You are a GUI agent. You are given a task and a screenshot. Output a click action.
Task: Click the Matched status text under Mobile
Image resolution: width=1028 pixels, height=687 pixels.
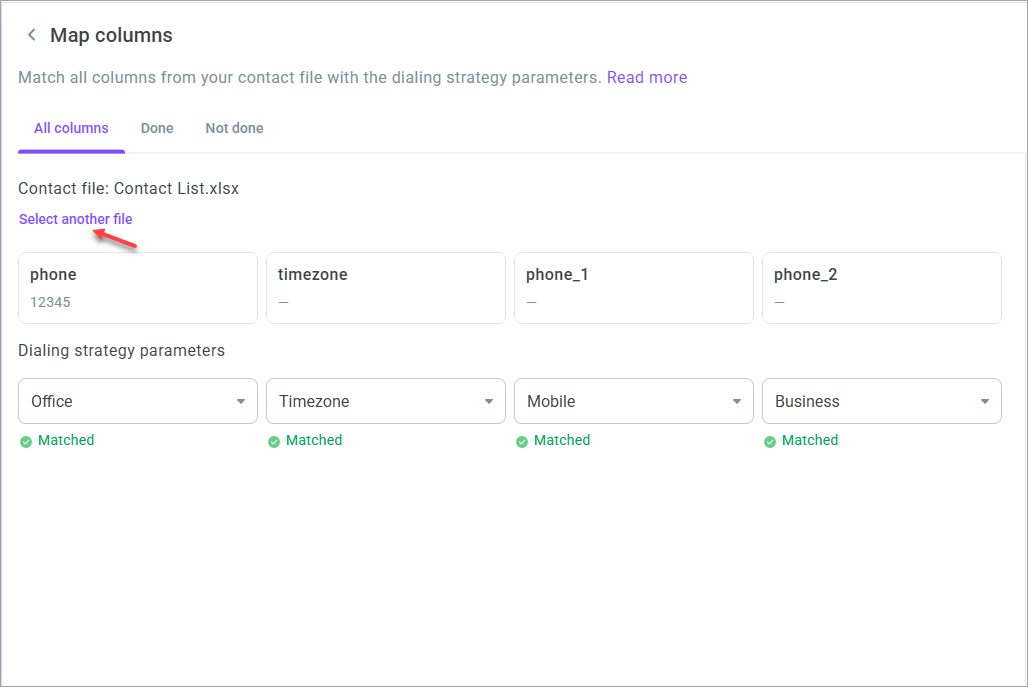562,441
